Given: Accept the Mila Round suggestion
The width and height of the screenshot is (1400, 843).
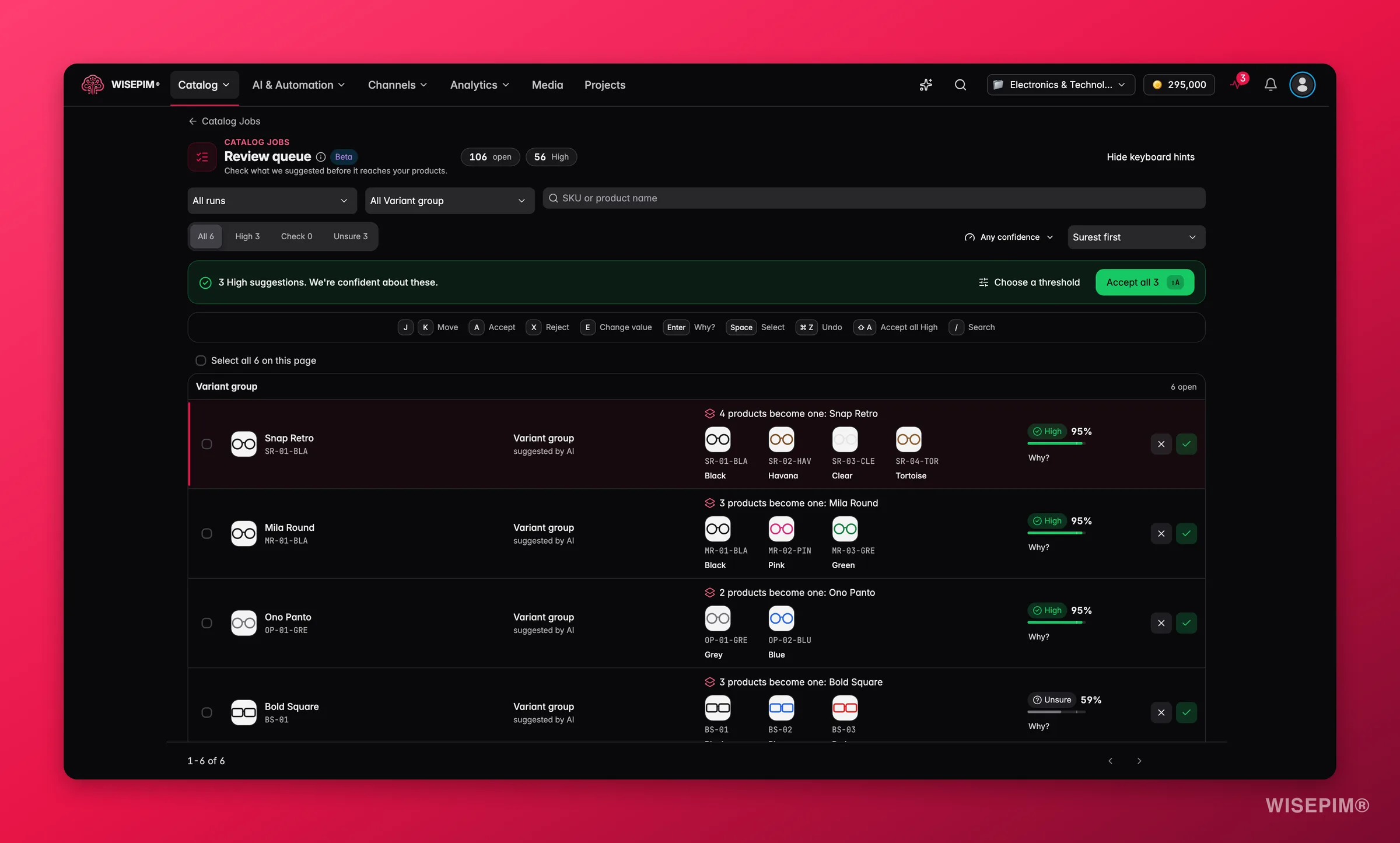Looking at the screenshot, I should tap(1186, 533).
